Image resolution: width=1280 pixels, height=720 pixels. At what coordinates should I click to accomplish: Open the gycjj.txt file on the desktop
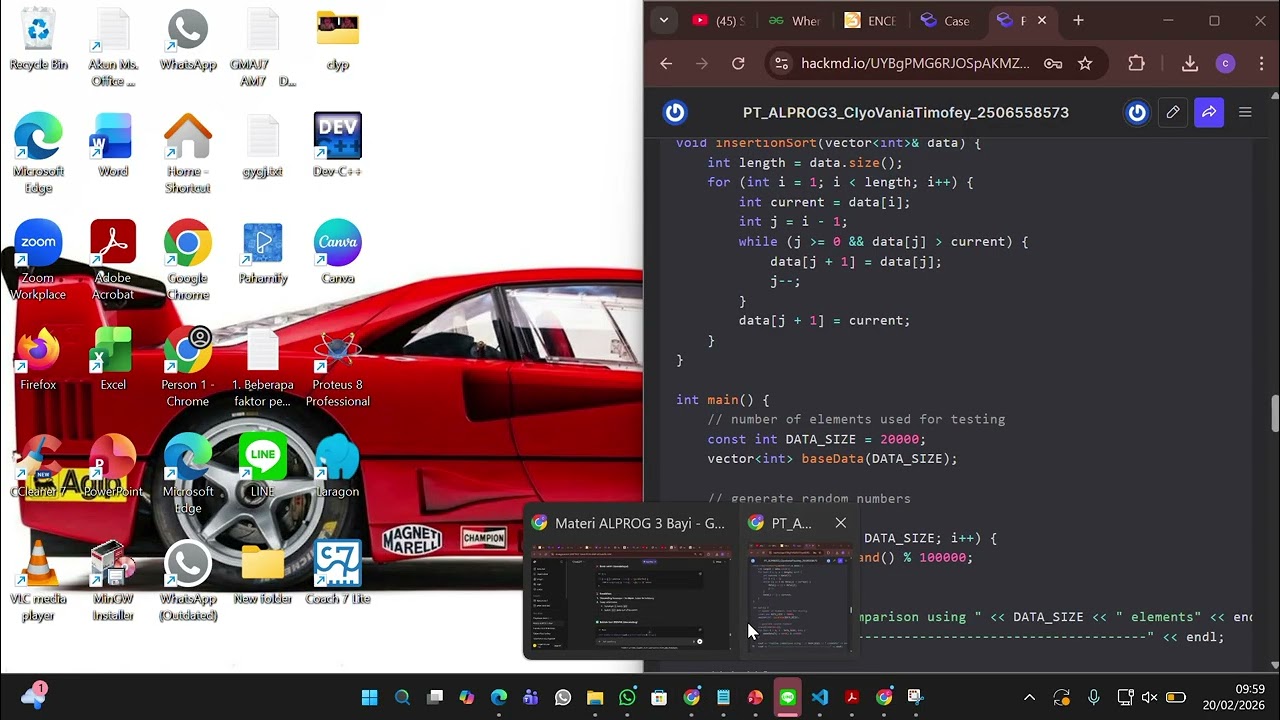(x=263, y=146)
